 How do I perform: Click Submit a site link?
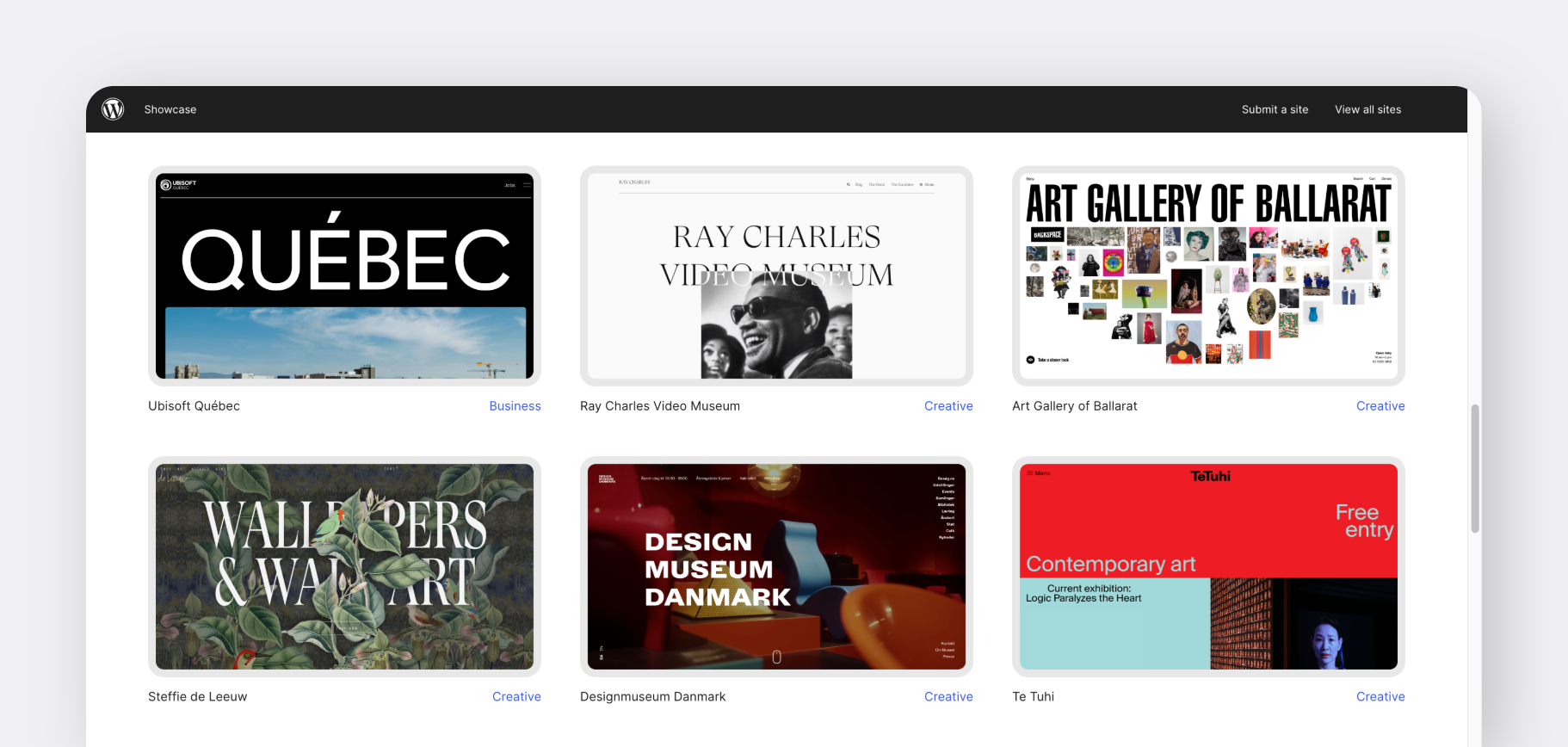1275,109
